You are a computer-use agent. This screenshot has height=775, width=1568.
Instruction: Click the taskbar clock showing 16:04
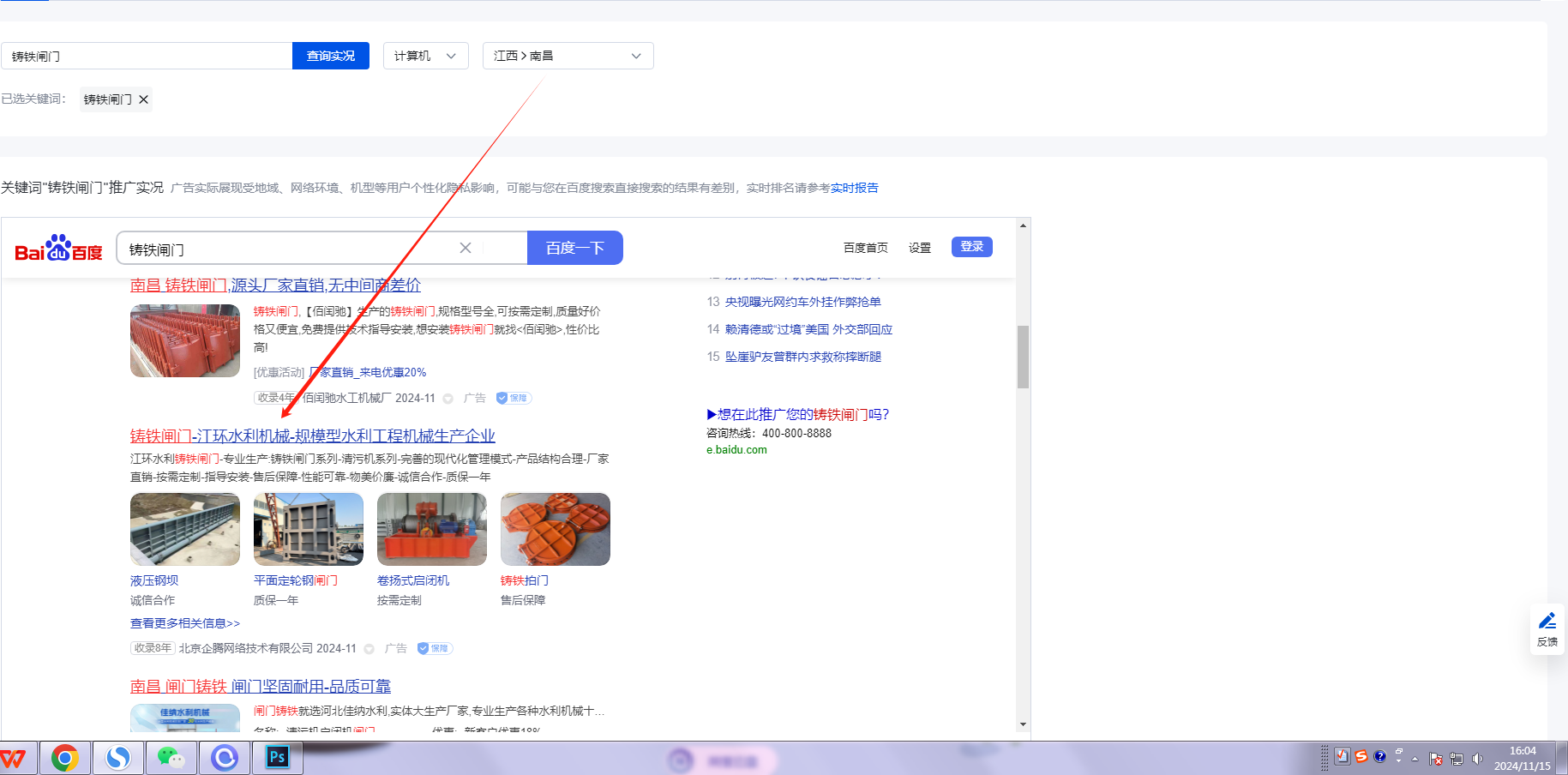(1523, 759)
